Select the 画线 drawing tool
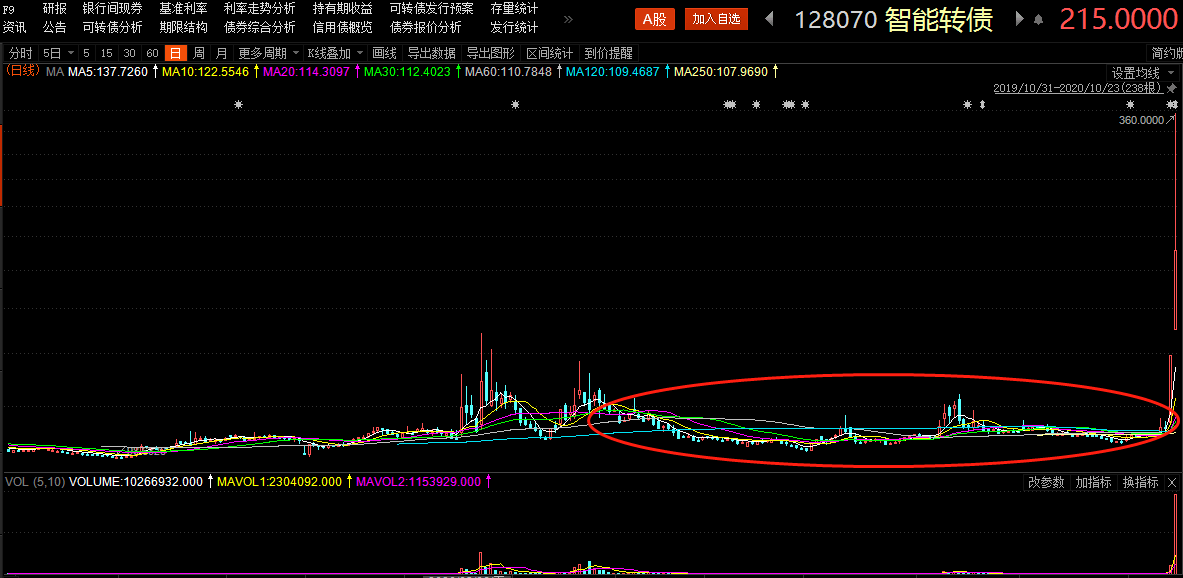 (386, 53)
